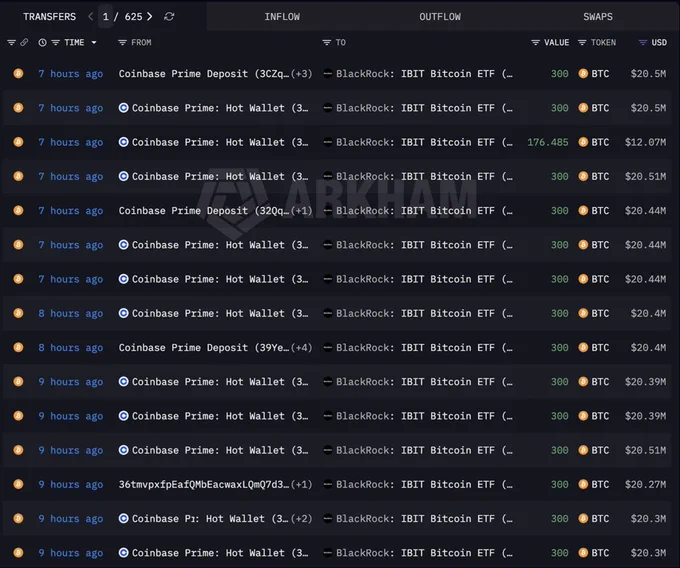Expand the (+3) addresses badge
This screenshot has width=680, height=568.
[301, 74]
